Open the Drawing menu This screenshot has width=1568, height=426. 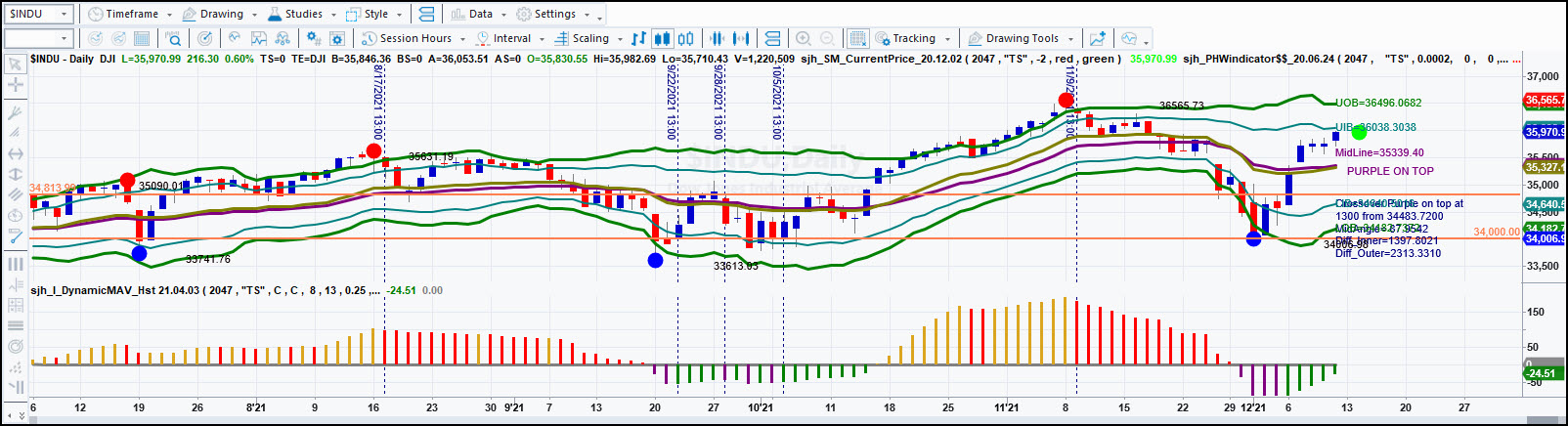tap(220, 14)
